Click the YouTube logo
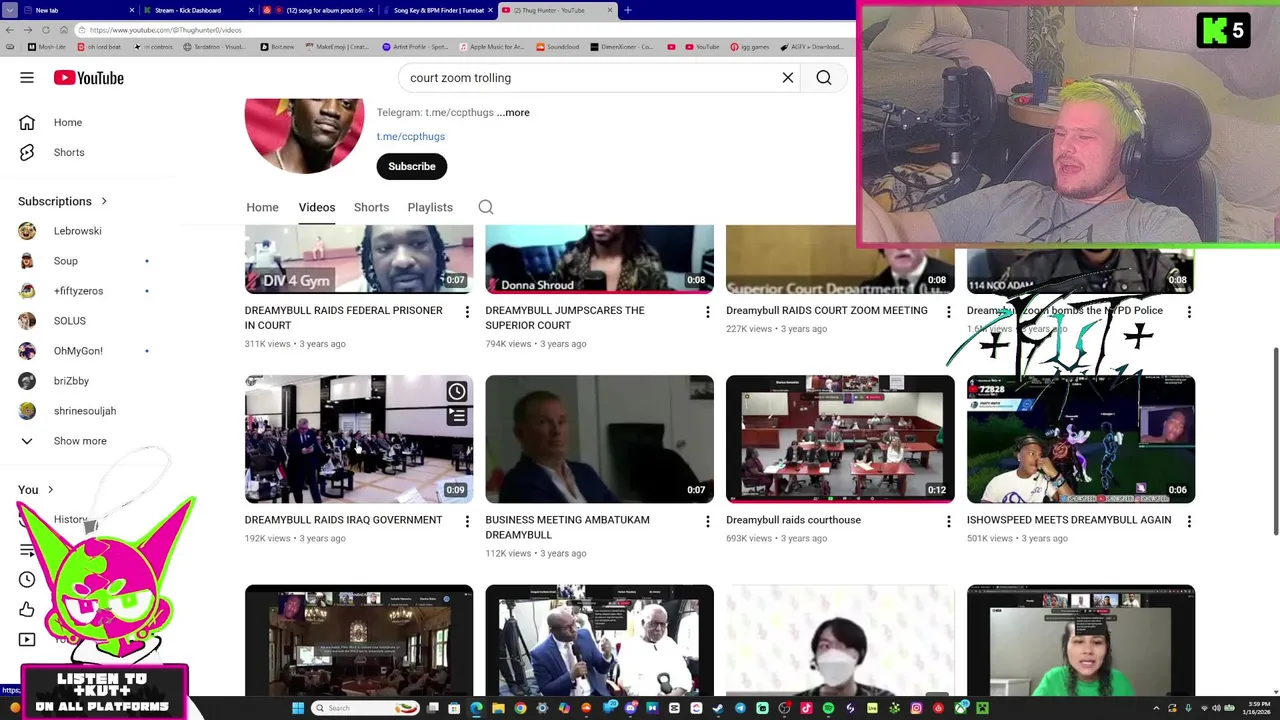The width and height of the screenshot is (1280, 720). [89, 78]
